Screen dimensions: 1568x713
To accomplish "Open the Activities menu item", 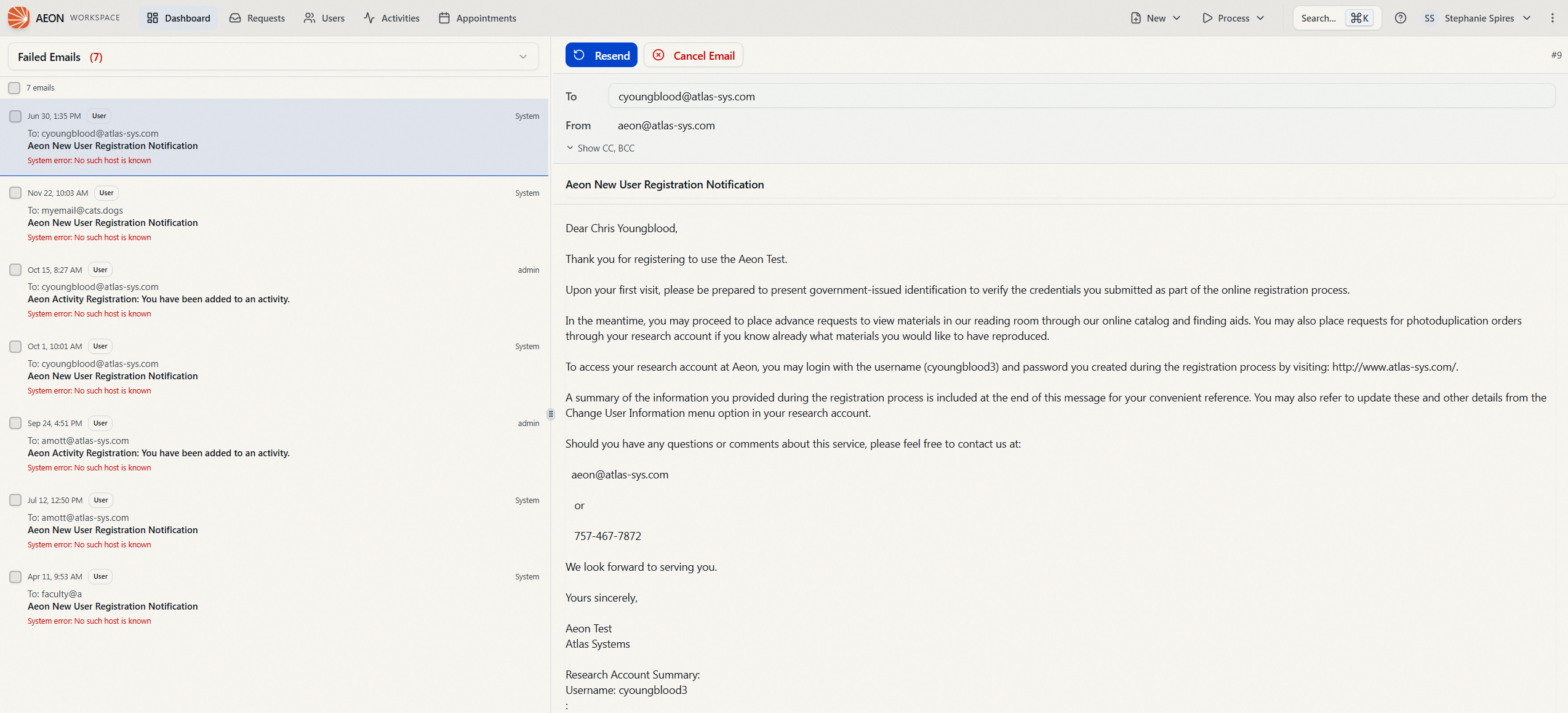I will (x=391, y=18).
